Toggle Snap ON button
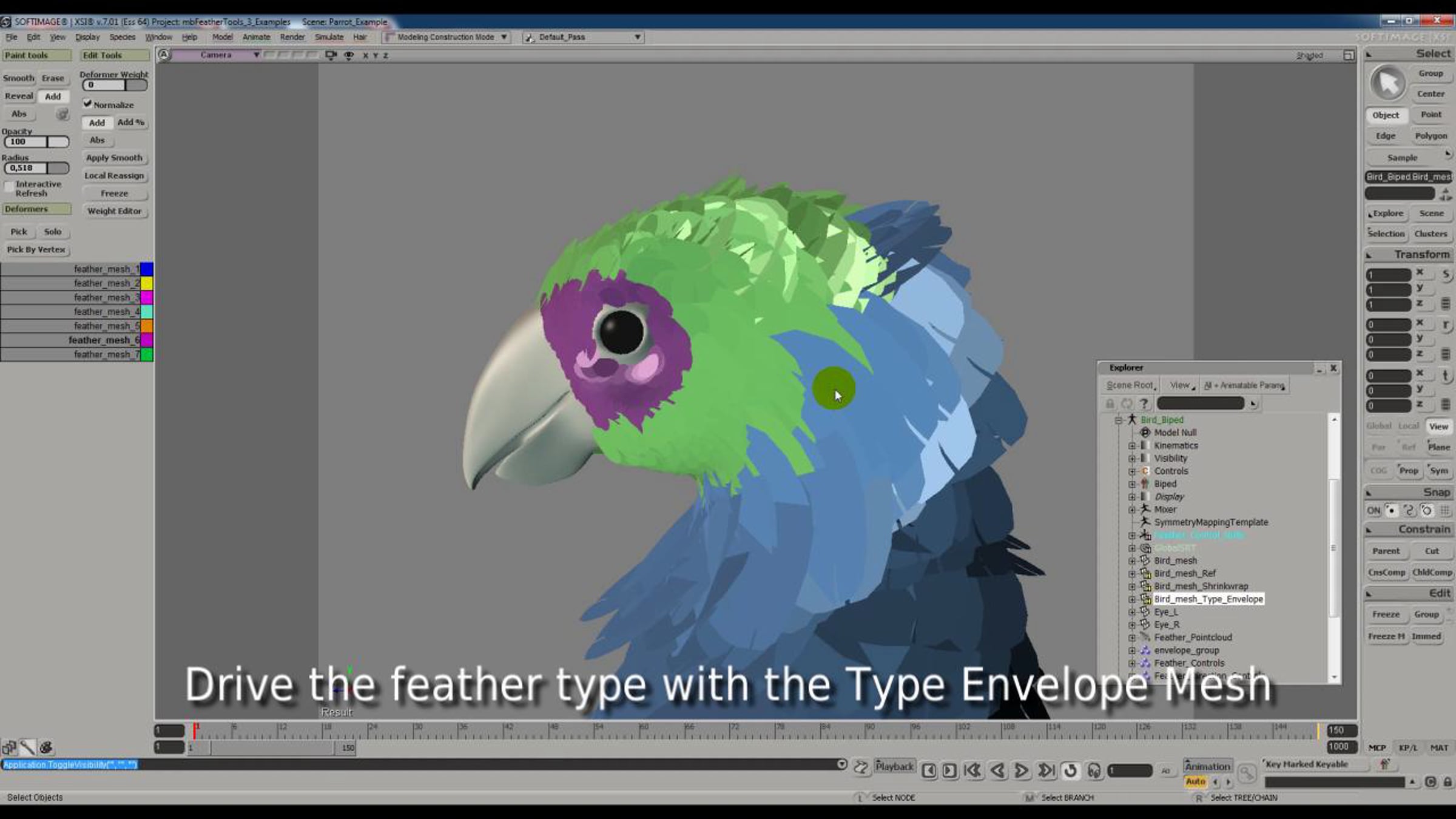The width and height of the screenshot is (1456, 819). point(1373,511)
